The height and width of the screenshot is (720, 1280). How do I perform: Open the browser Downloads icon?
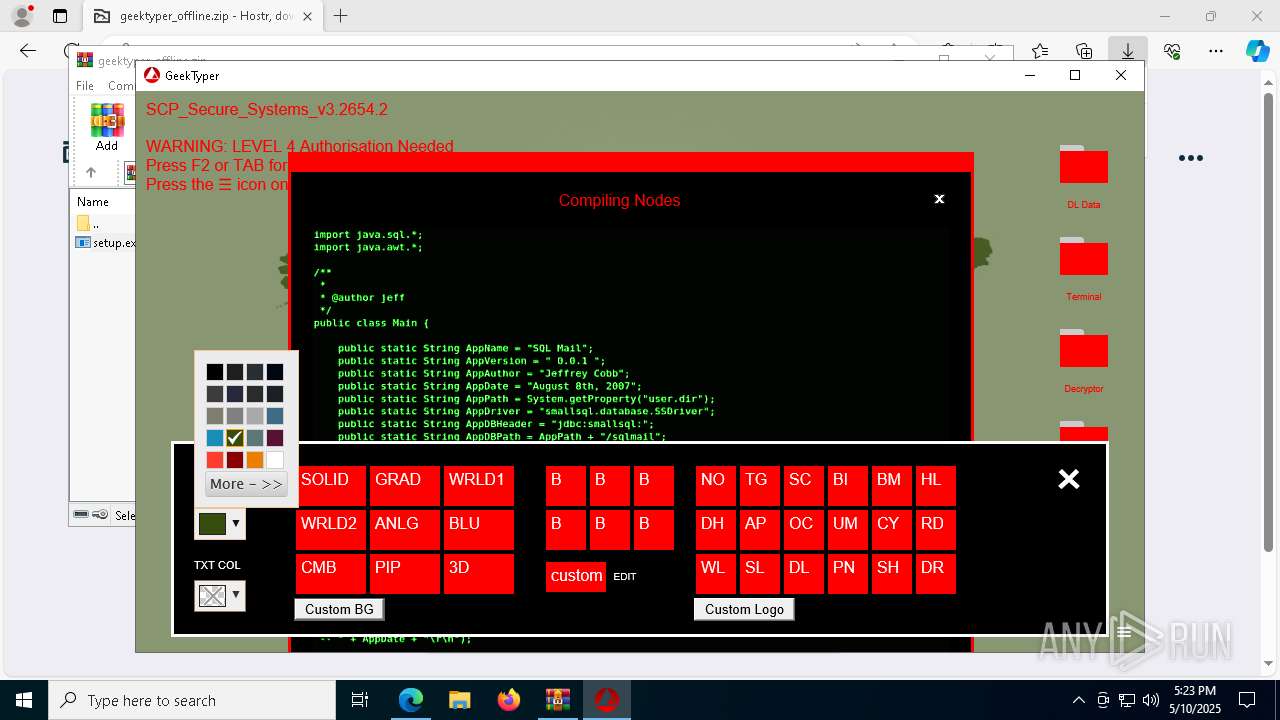pos(1128,51)
